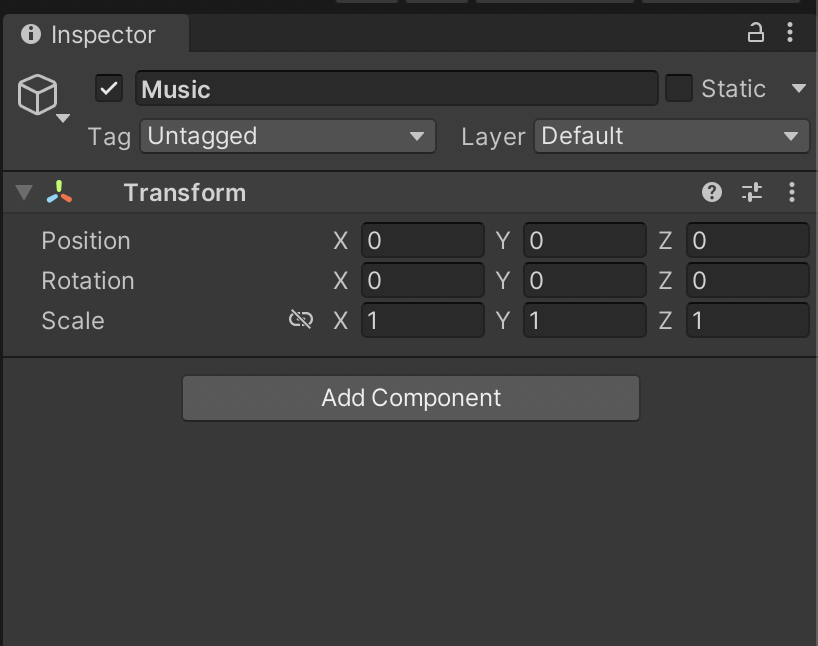Open the Layer dropdown set to Default
This screenshot has height=646, width=818.
point(670,136)
